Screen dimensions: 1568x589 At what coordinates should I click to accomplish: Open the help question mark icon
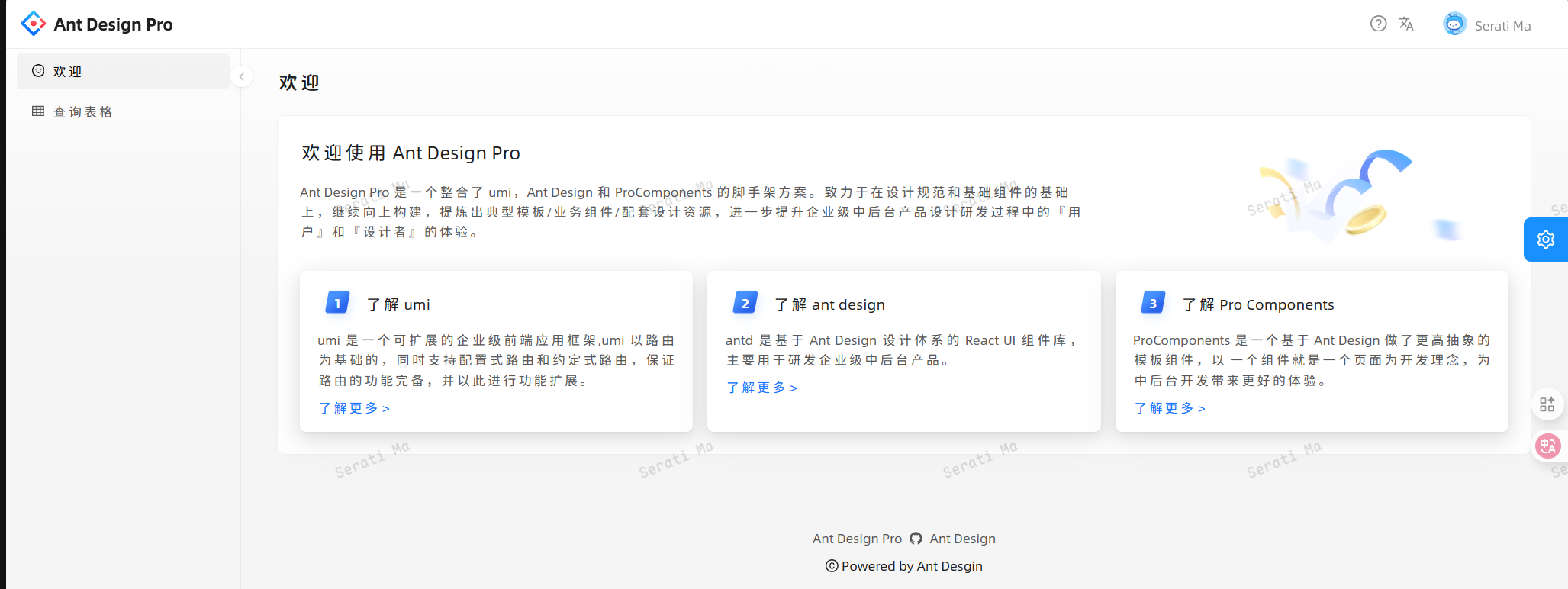click(1378, 24)
